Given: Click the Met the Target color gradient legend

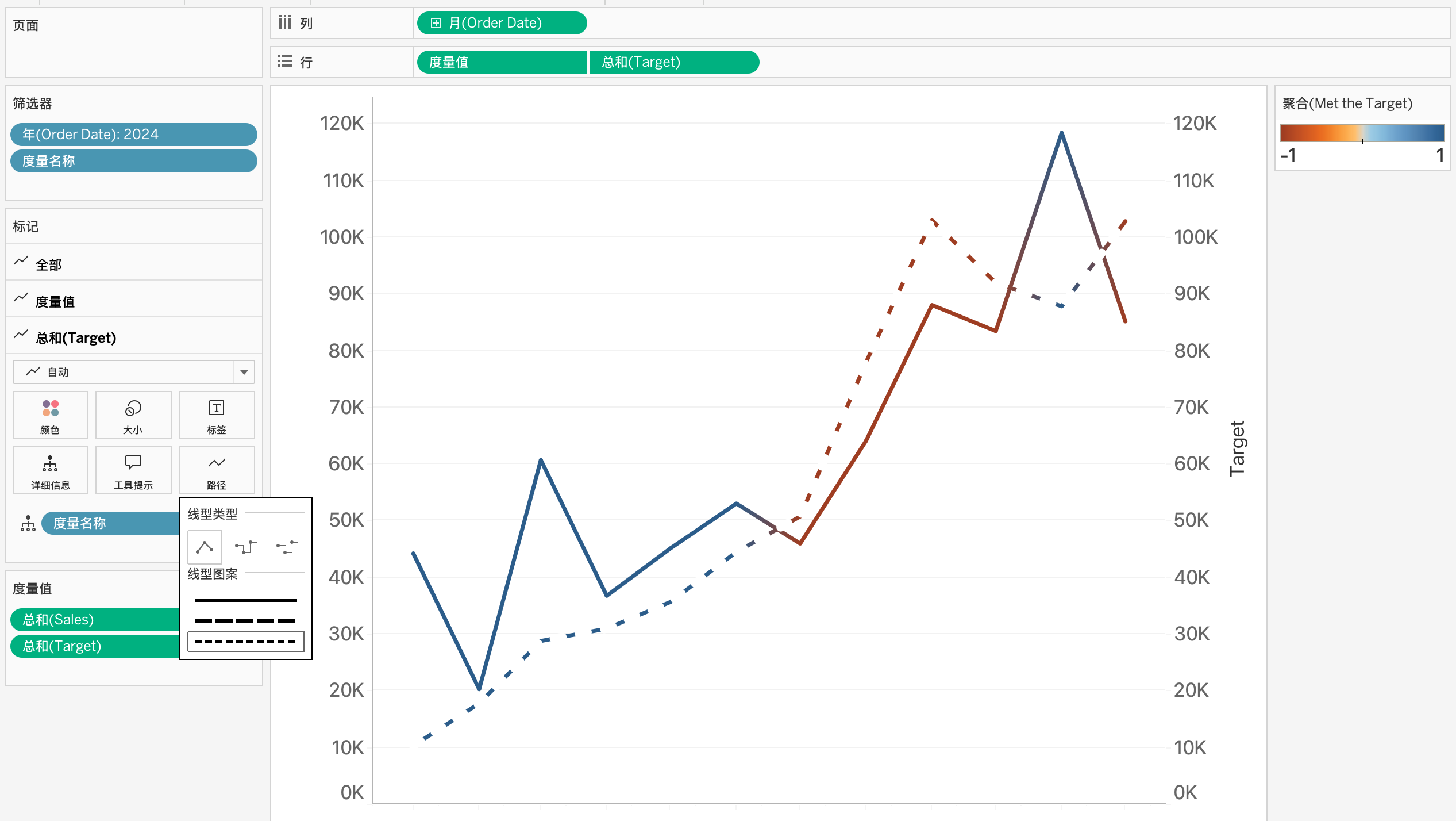Looking at the screenshot, I should tap(1362, 133).
